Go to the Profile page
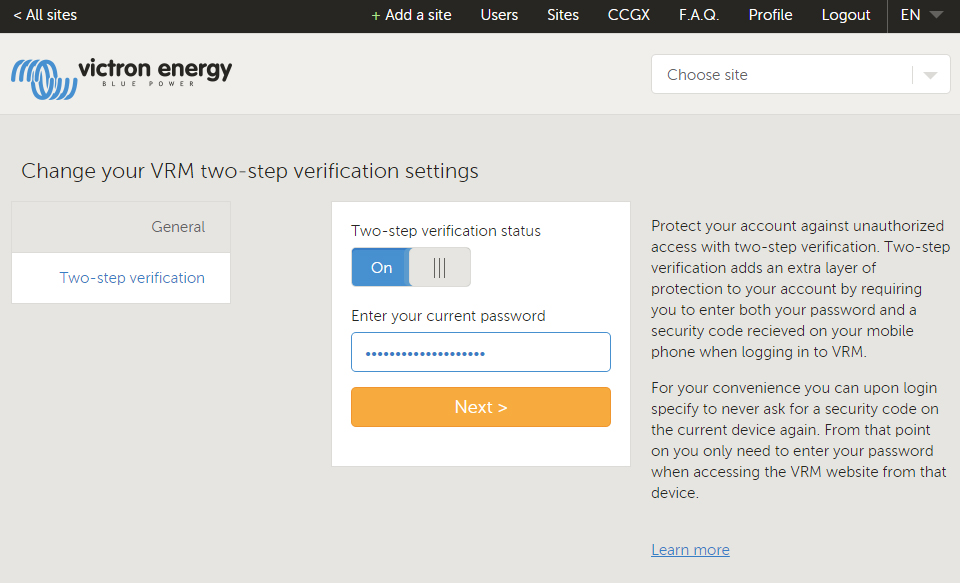 click(770, 15)
